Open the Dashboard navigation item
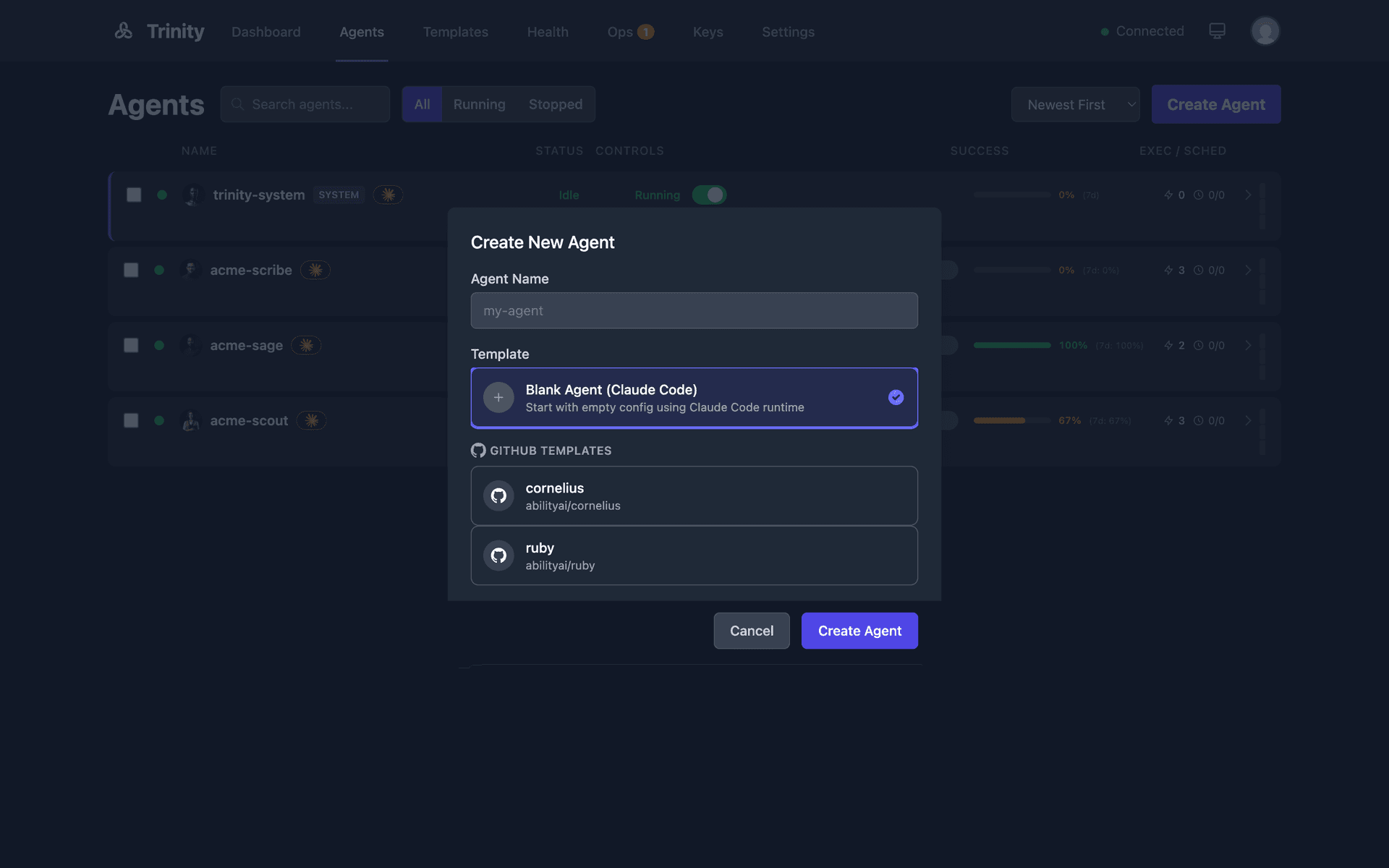This screenshot has width=1389, height=868. pyautogui.click(x=266, y=32)
